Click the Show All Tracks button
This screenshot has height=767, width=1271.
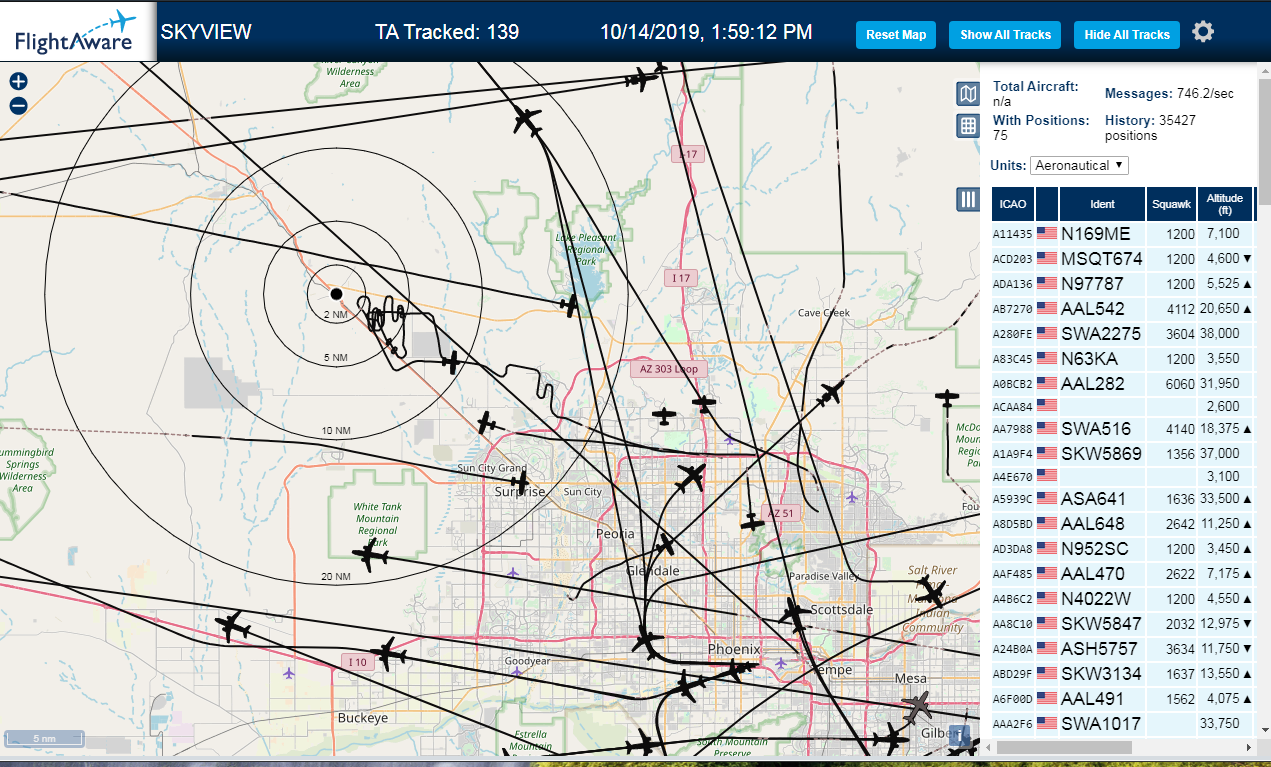tap(1005, 34)
